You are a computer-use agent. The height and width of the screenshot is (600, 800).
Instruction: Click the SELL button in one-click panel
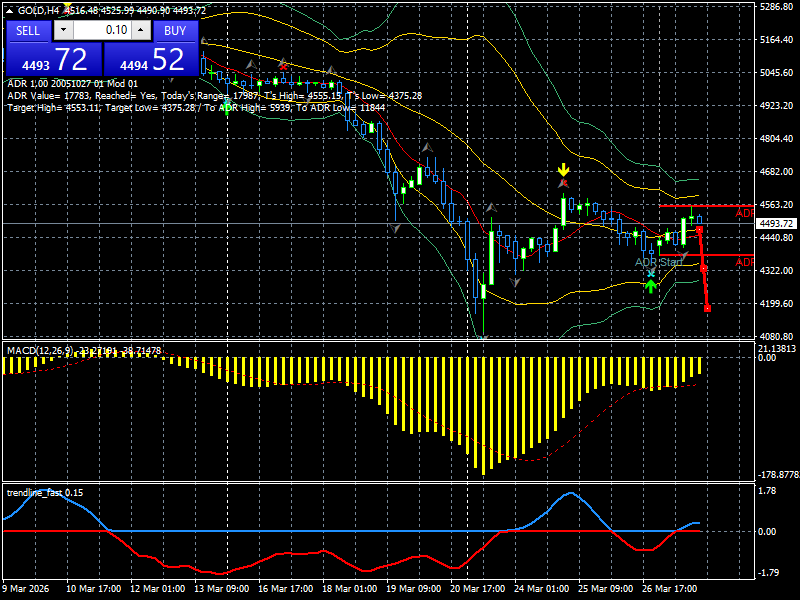[x=28, y=31]
